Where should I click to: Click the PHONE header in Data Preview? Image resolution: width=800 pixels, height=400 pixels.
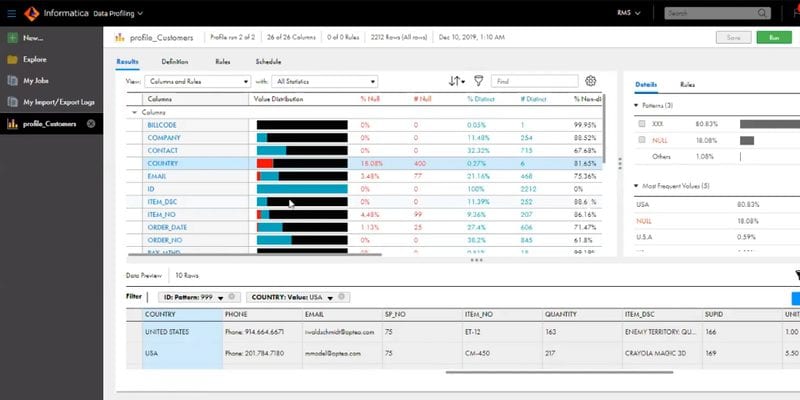236,315
